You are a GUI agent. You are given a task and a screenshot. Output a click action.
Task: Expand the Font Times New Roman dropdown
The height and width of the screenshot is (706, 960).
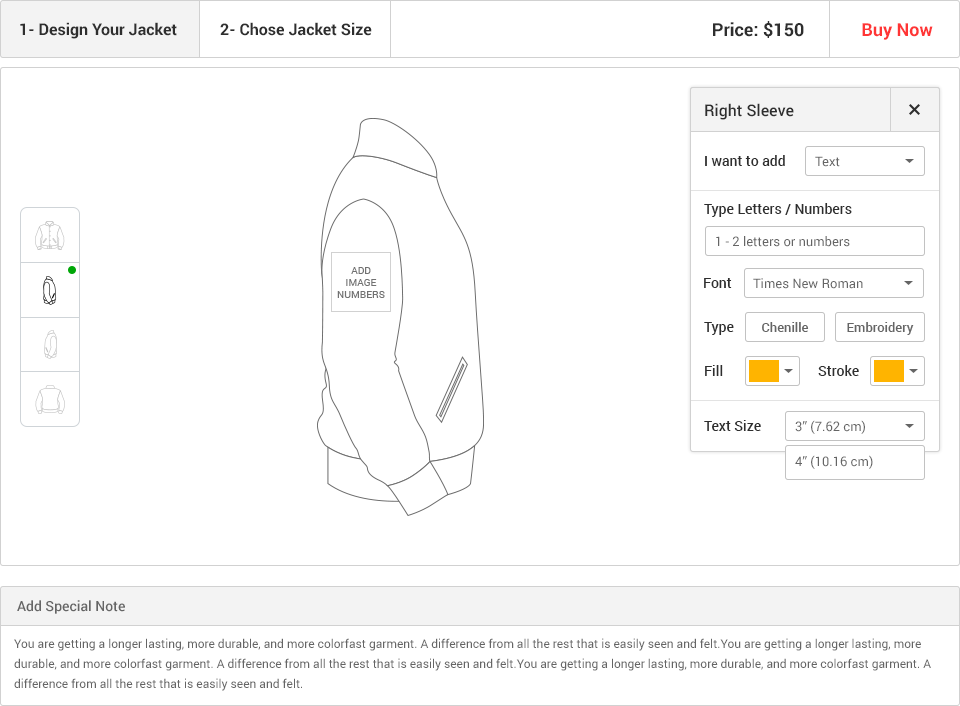[x=834, y=284]
